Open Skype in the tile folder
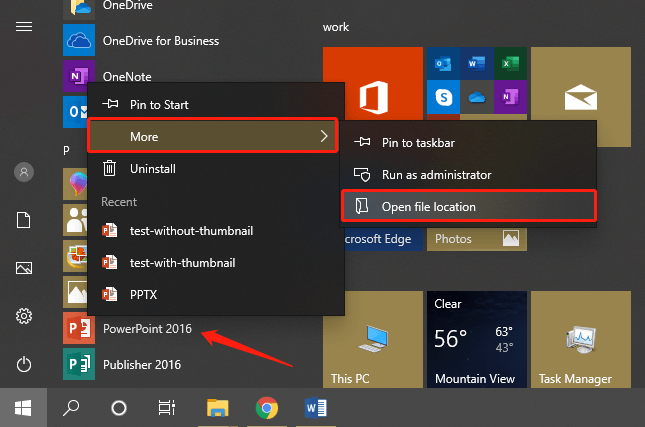Screen dimensions: 645x427 coord(443,97)
